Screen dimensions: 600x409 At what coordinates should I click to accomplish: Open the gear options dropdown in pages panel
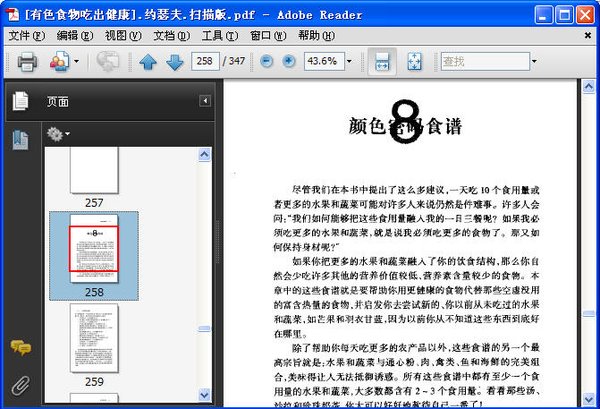(x=58, y=134)
